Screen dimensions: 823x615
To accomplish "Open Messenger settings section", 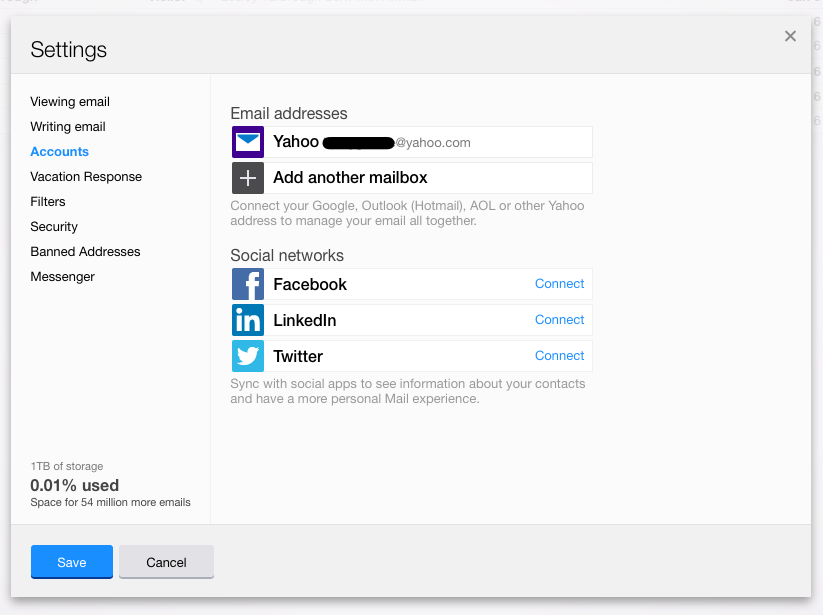I will tap(63, 277).
